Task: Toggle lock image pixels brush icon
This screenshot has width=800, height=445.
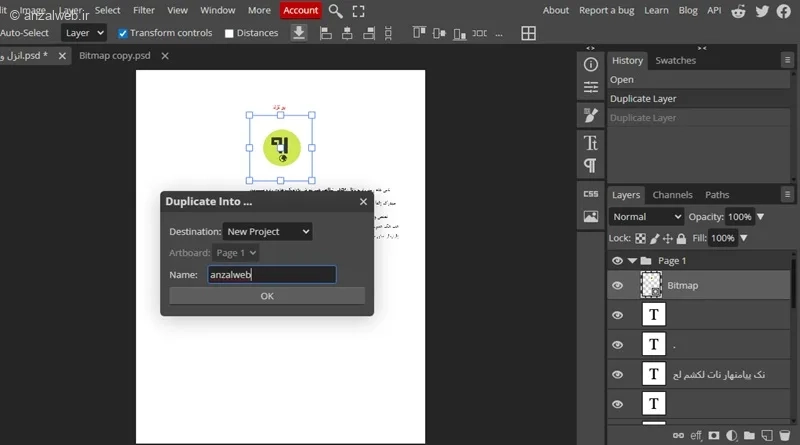Action: click(x=655, y=238)
